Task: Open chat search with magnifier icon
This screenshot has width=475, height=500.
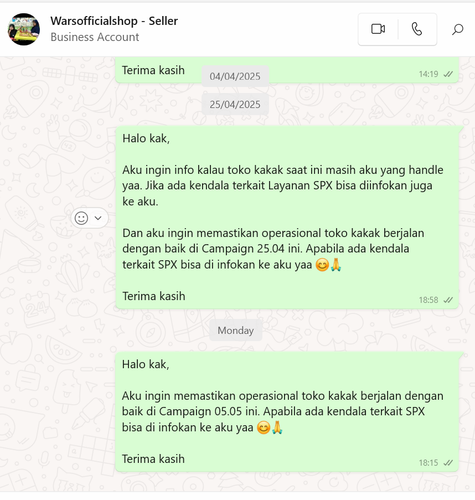Action: pos(457,29)
